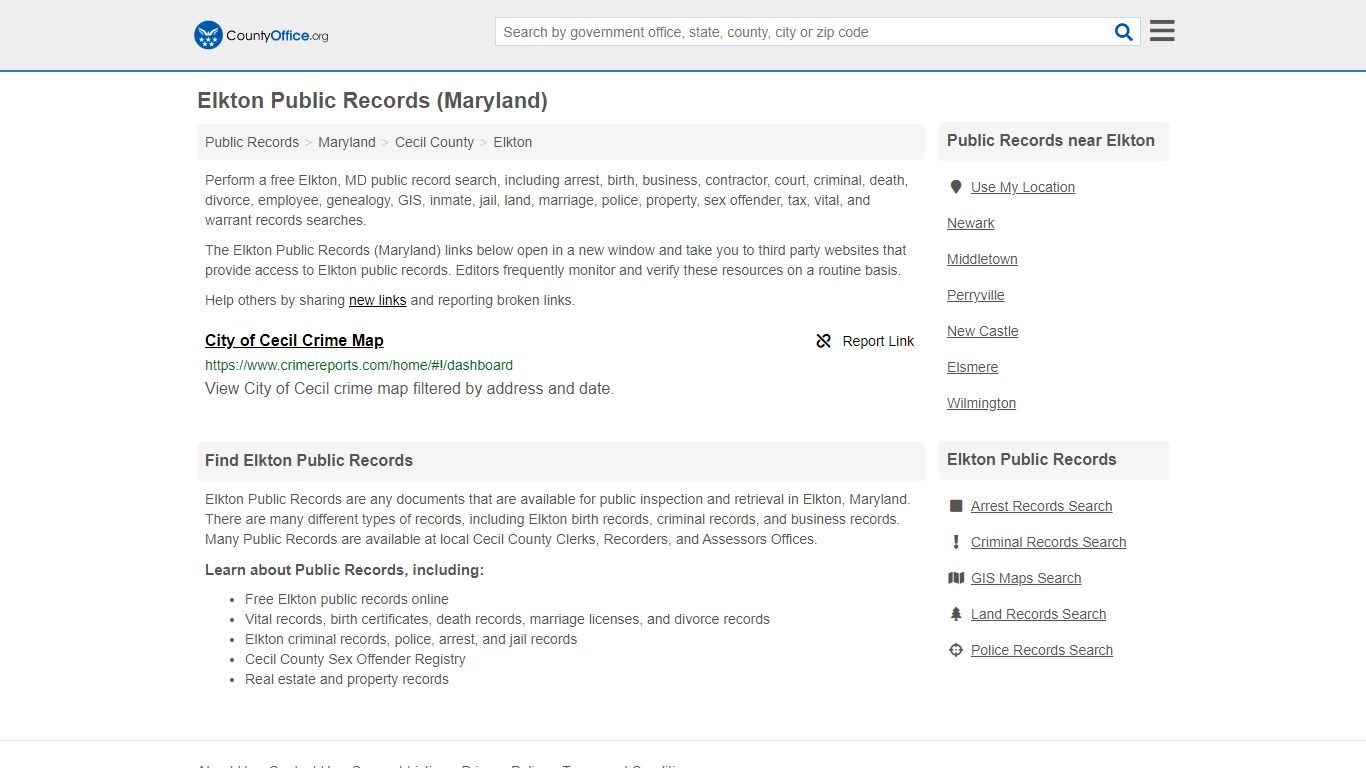The width and height of the screenshot is (1366, 768).
Task: Click the broken link Report icon
Action: tap(824, 341)
